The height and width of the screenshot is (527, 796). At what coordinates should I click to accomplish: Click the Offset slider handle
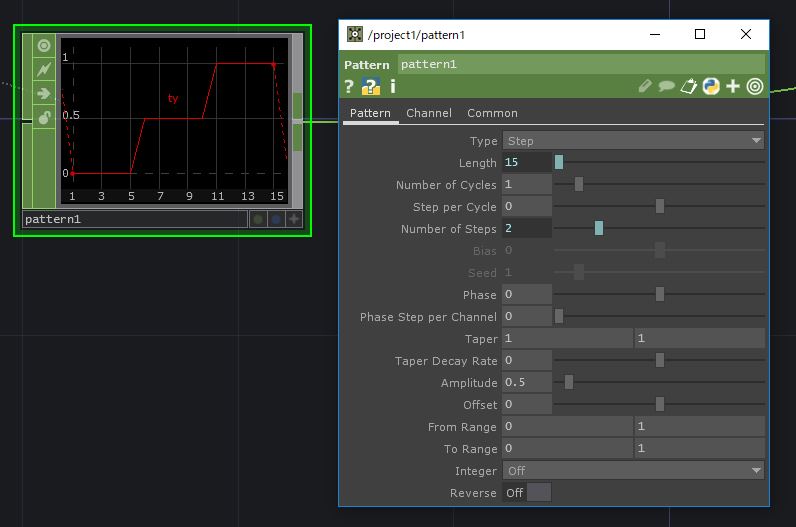pyautogui.click(x=660, y=404)
